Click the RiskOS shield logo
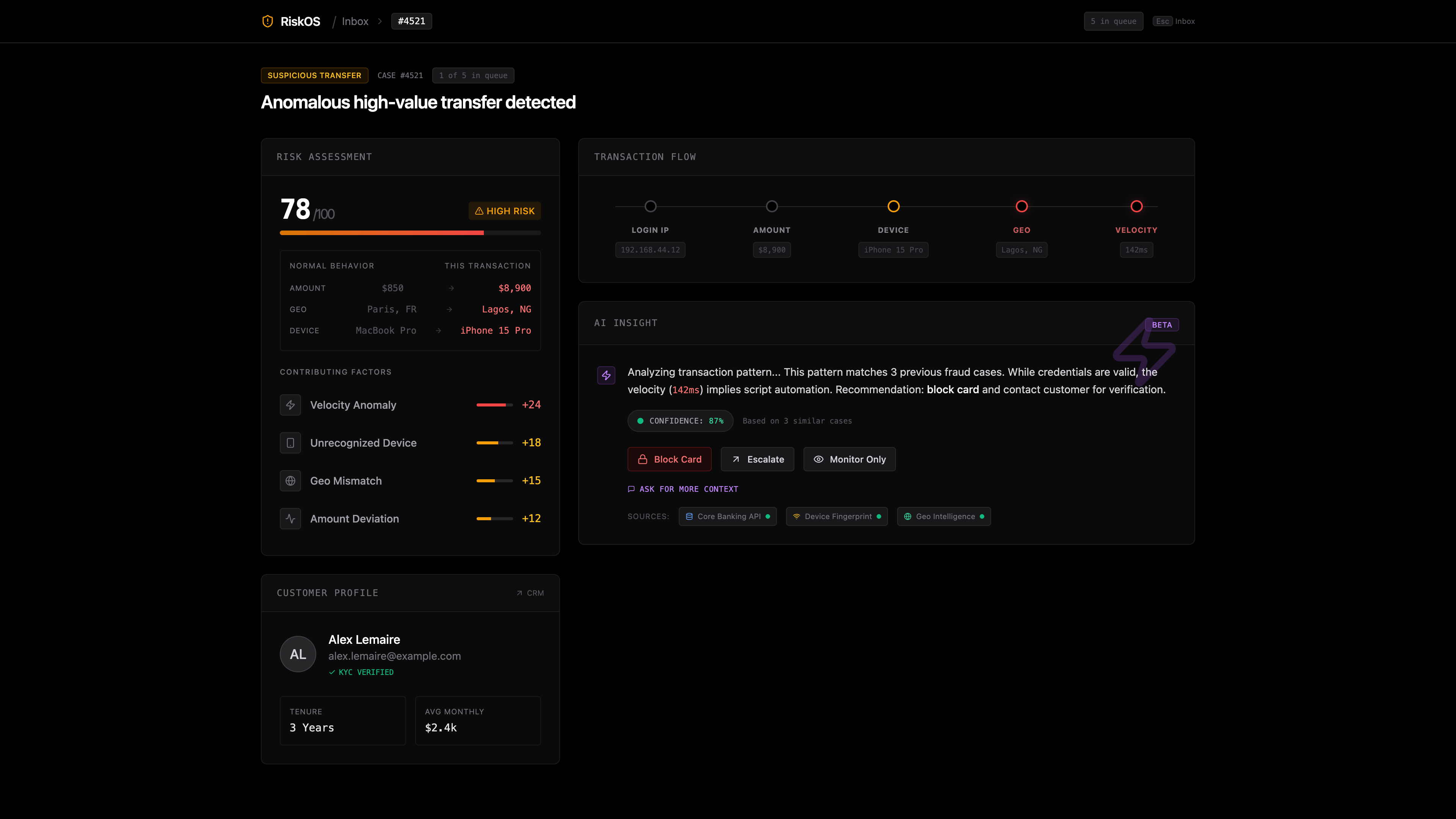 pyautogui.click(x=268, y=21)
